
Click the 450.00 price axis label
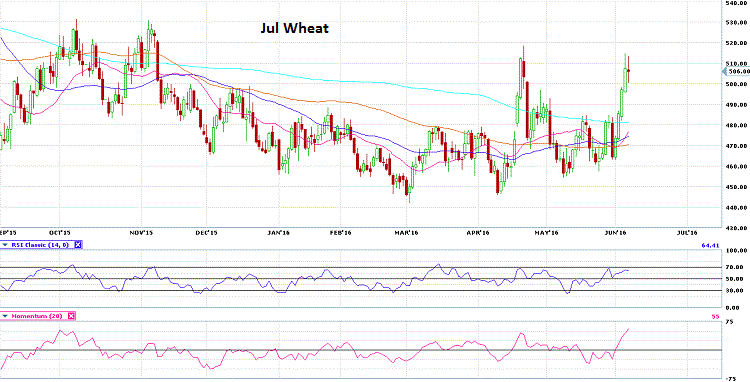(737, 187)
